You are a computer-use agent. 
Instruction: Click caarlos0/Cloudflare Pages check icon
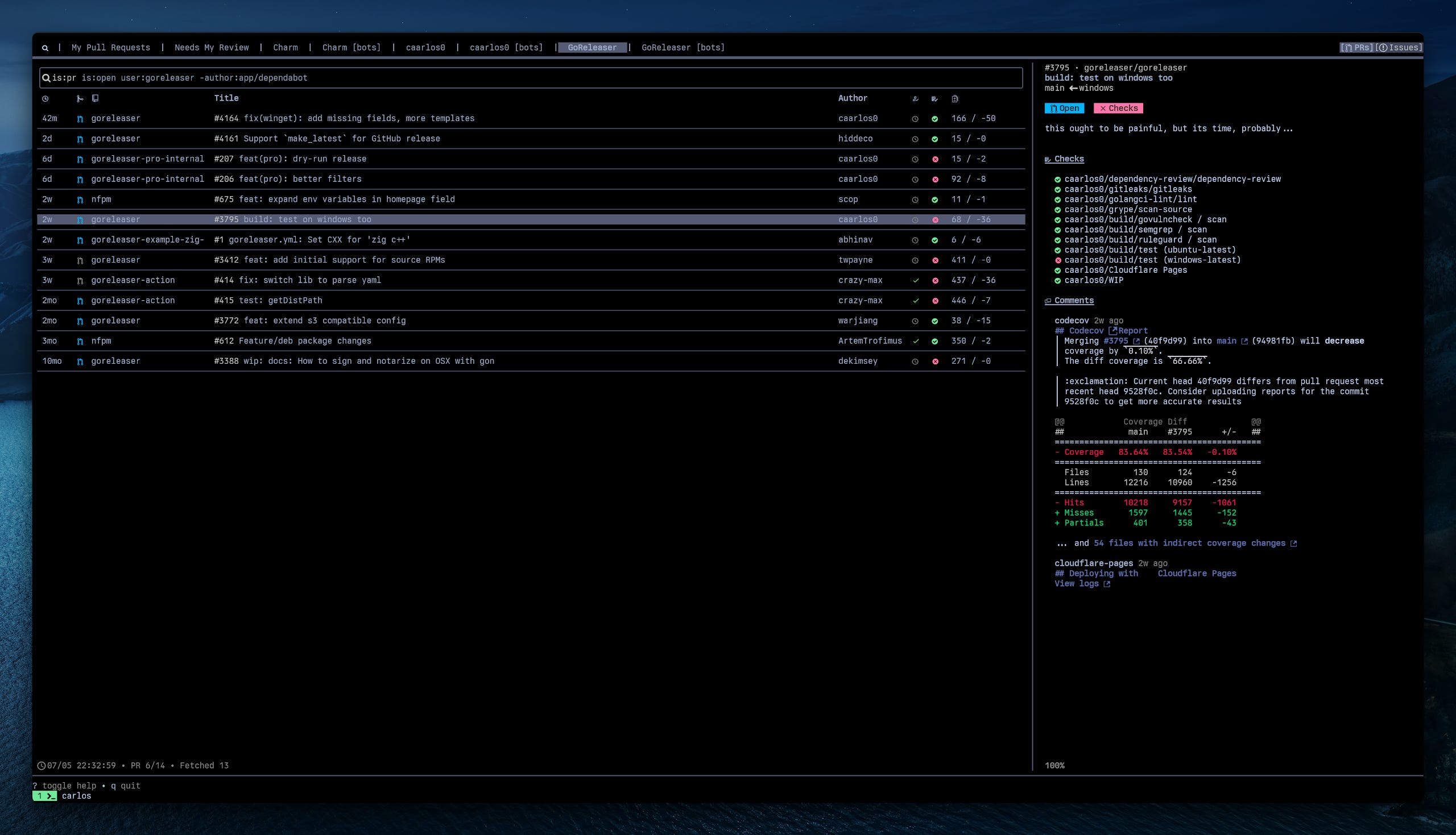point(1057,271)
